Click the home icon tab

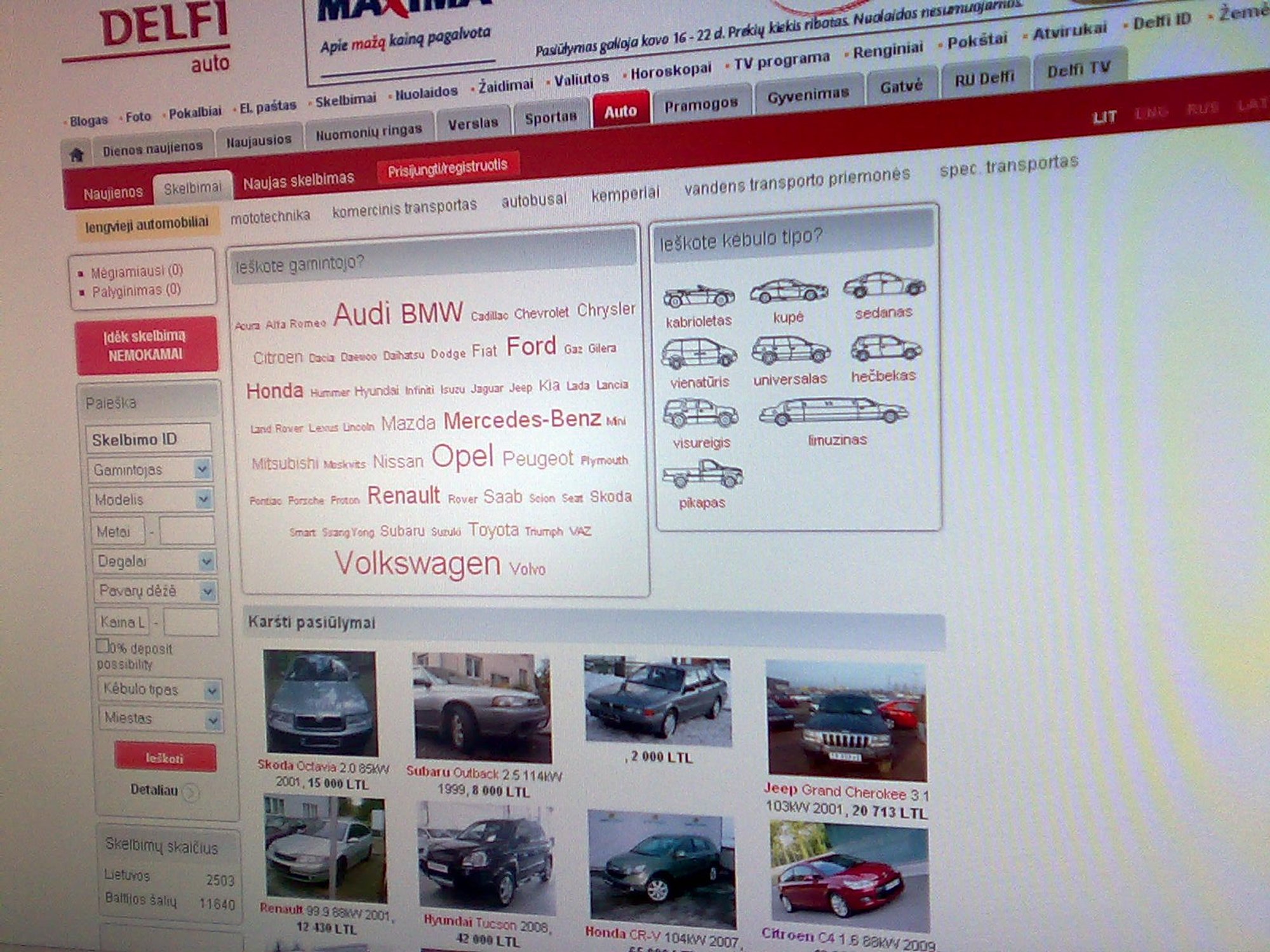77,154
